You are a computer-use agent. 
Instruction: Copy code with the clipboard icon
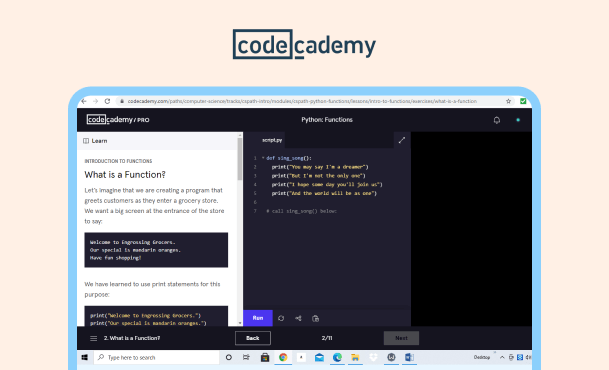pyautogui.click(x=315, y=318)
